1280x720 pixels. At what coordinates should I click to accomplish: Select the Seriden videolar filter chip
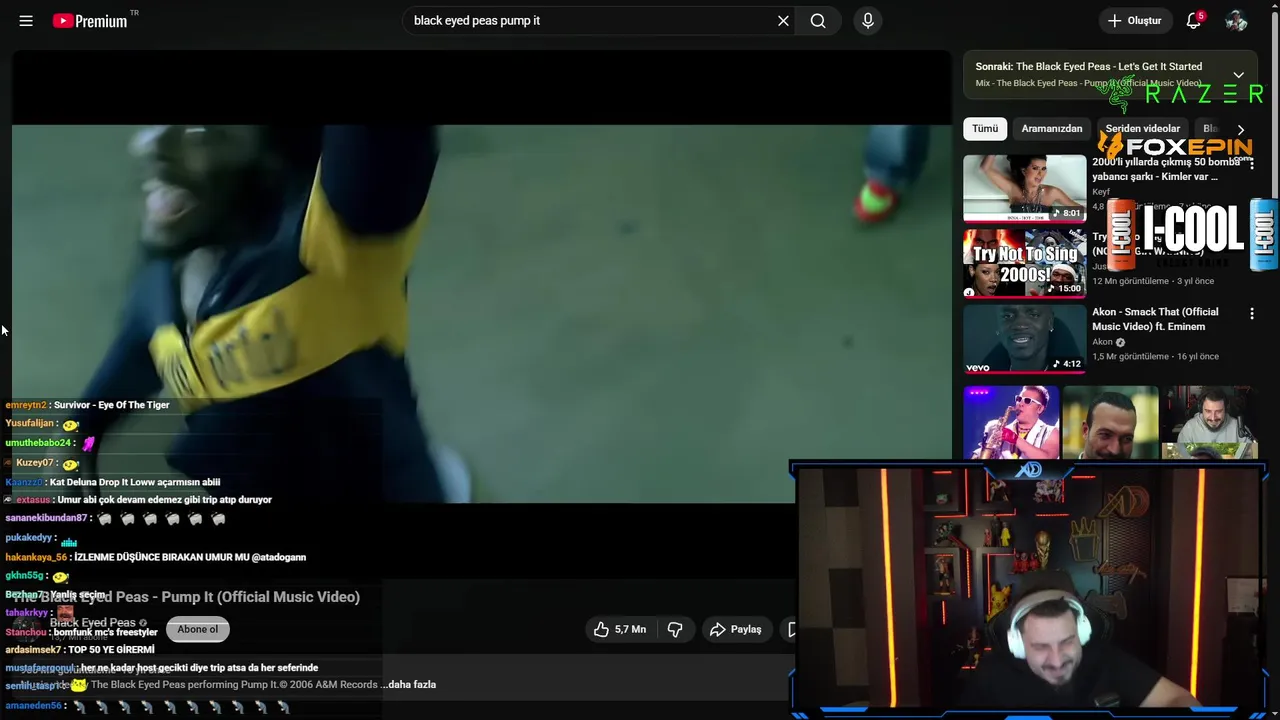pyautogui.click(x=1143, y=128)
